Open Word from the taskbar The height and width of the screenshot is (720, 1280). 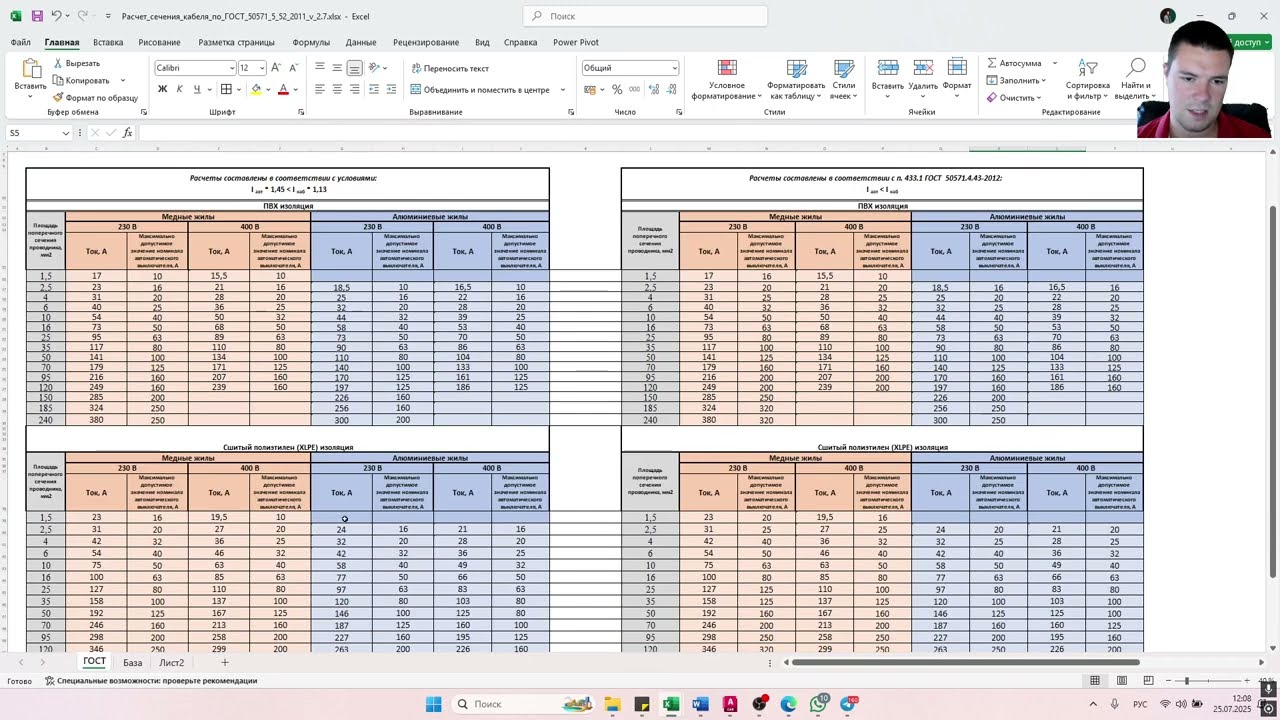pos(700,705)
